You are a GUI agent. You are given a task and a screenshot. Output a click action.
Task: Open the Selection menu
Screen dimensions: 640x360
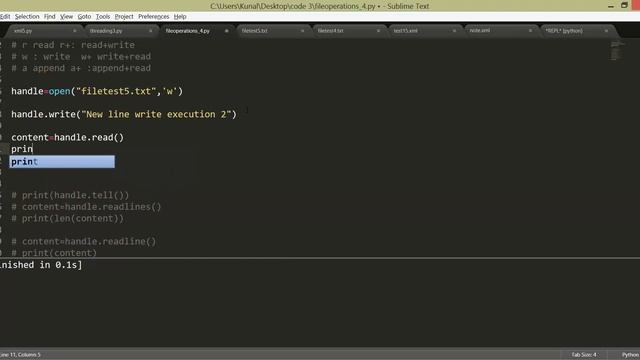(27, 17)
